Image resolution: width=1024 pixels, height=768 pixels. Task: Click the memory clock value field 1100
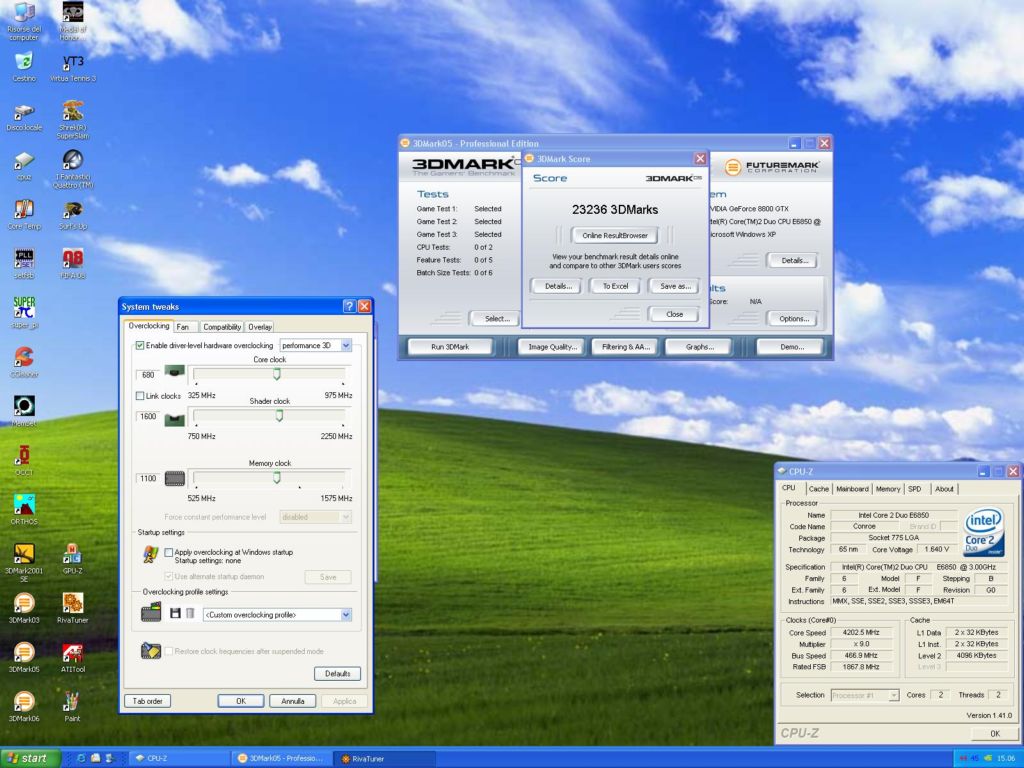148,479
